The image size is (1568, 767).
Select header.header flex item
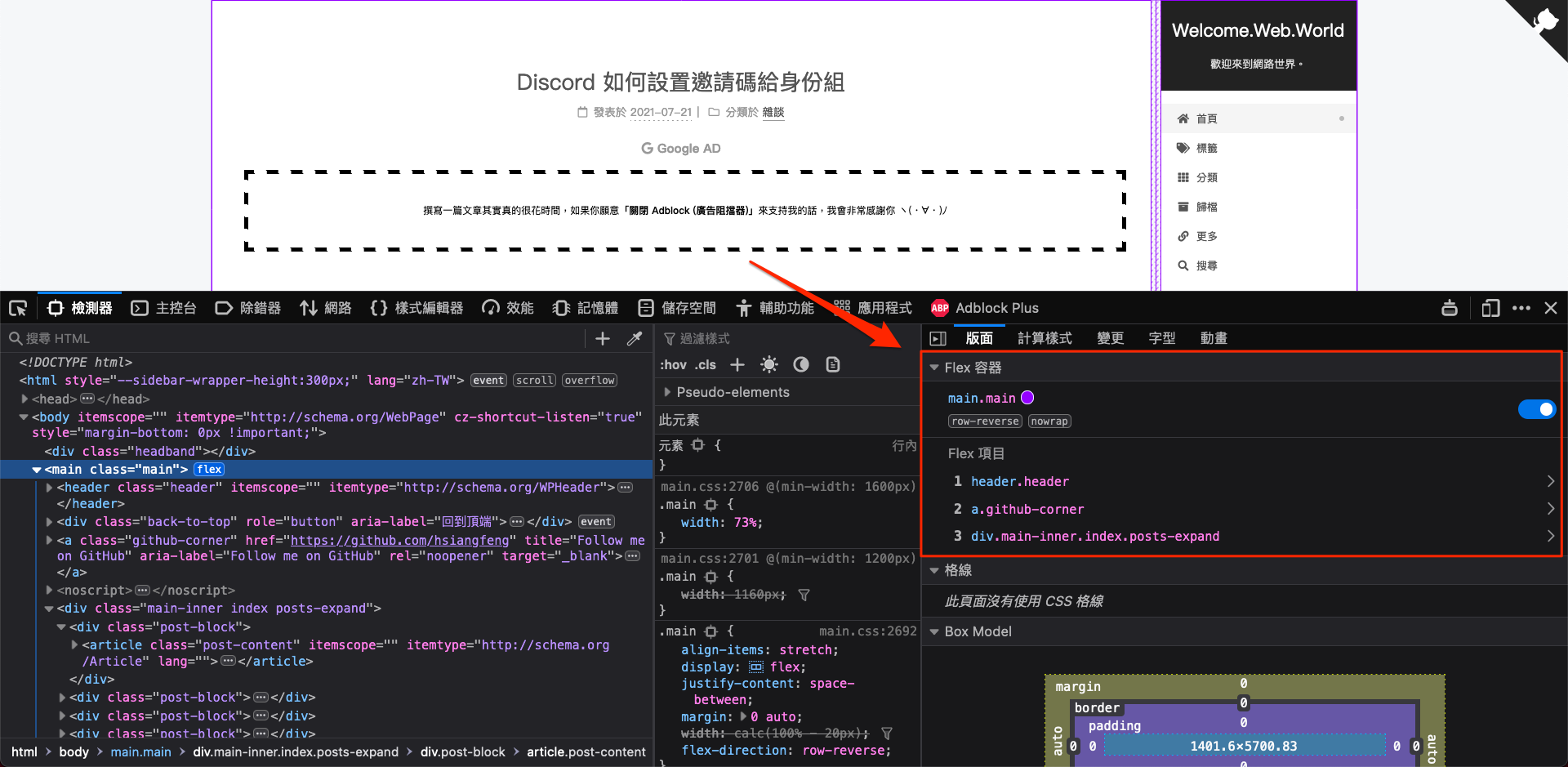click(x=1019, y=481)
